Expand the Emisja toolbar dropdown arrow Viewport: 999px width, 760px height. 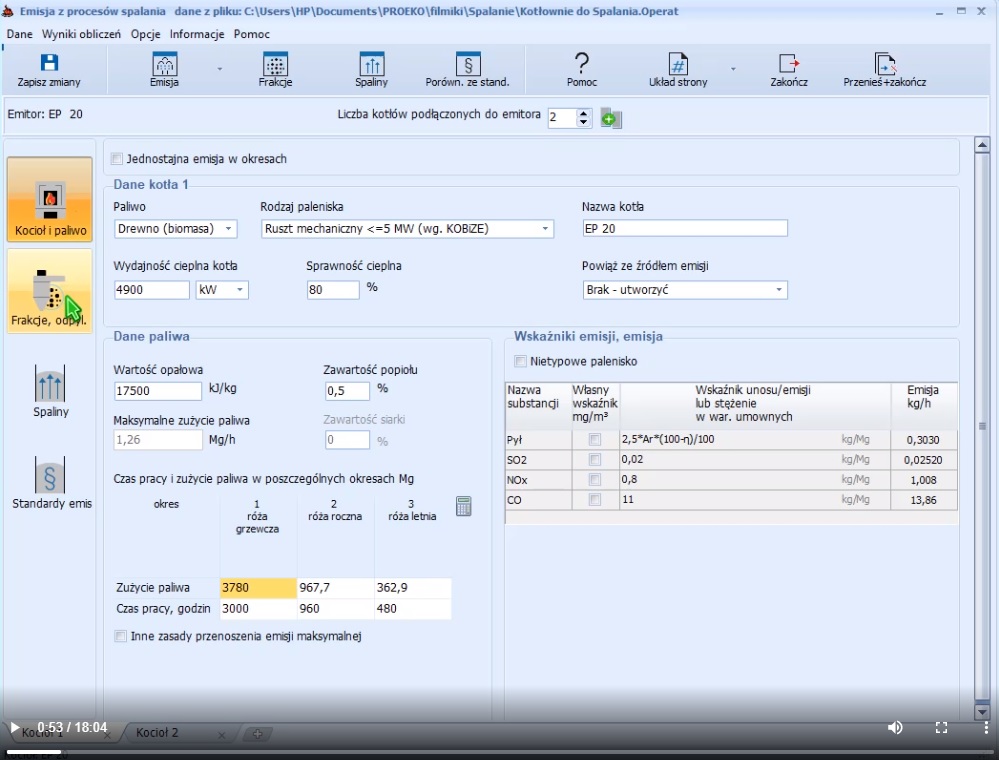pyautogui.click(x=220, y=69)
